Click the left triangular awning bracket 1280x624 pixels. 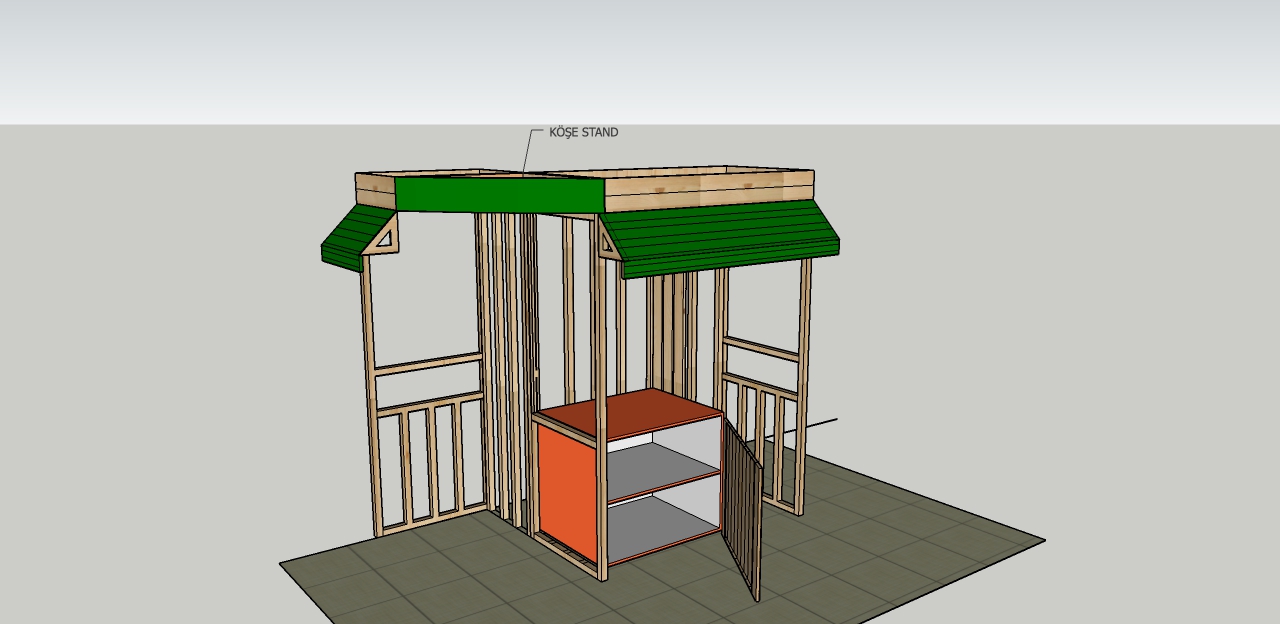pyautogui.click(x=384, y=237)
